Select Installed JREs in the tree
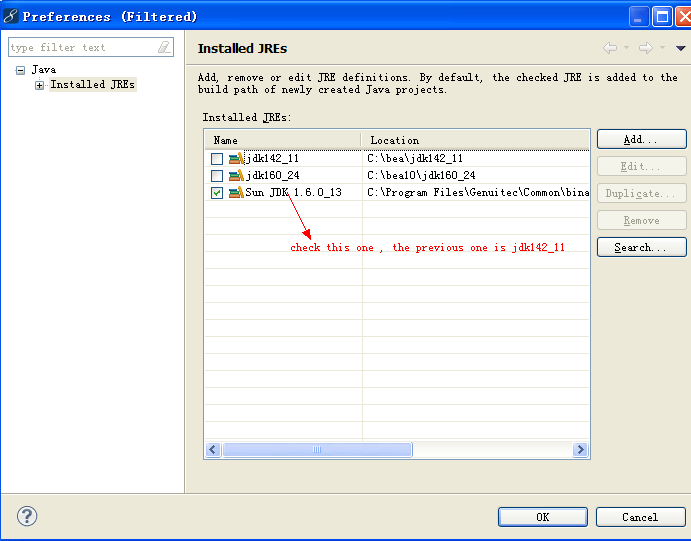The height and width of the screenshot is (541, 691). coord(93,84)
